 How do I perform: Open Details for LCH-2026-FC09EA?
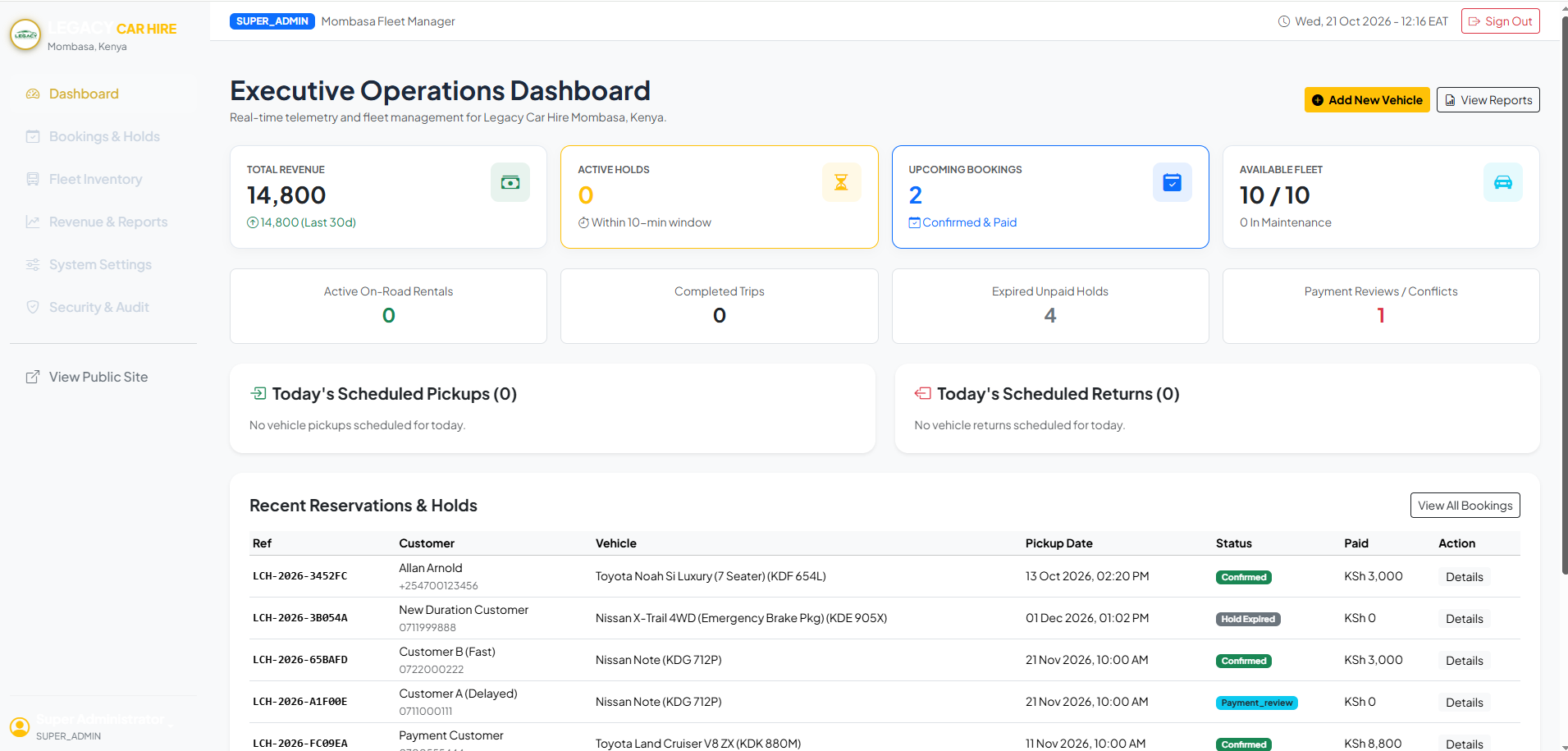pyautogui.click(x=1464, y=744)
